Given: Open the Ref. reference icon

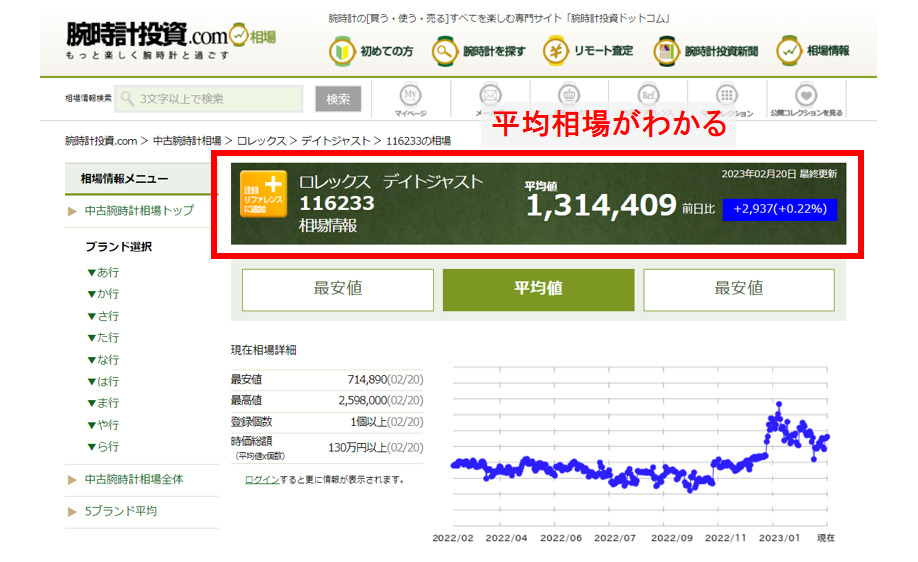Looking at the screenshot, I should tap(648, 95).
